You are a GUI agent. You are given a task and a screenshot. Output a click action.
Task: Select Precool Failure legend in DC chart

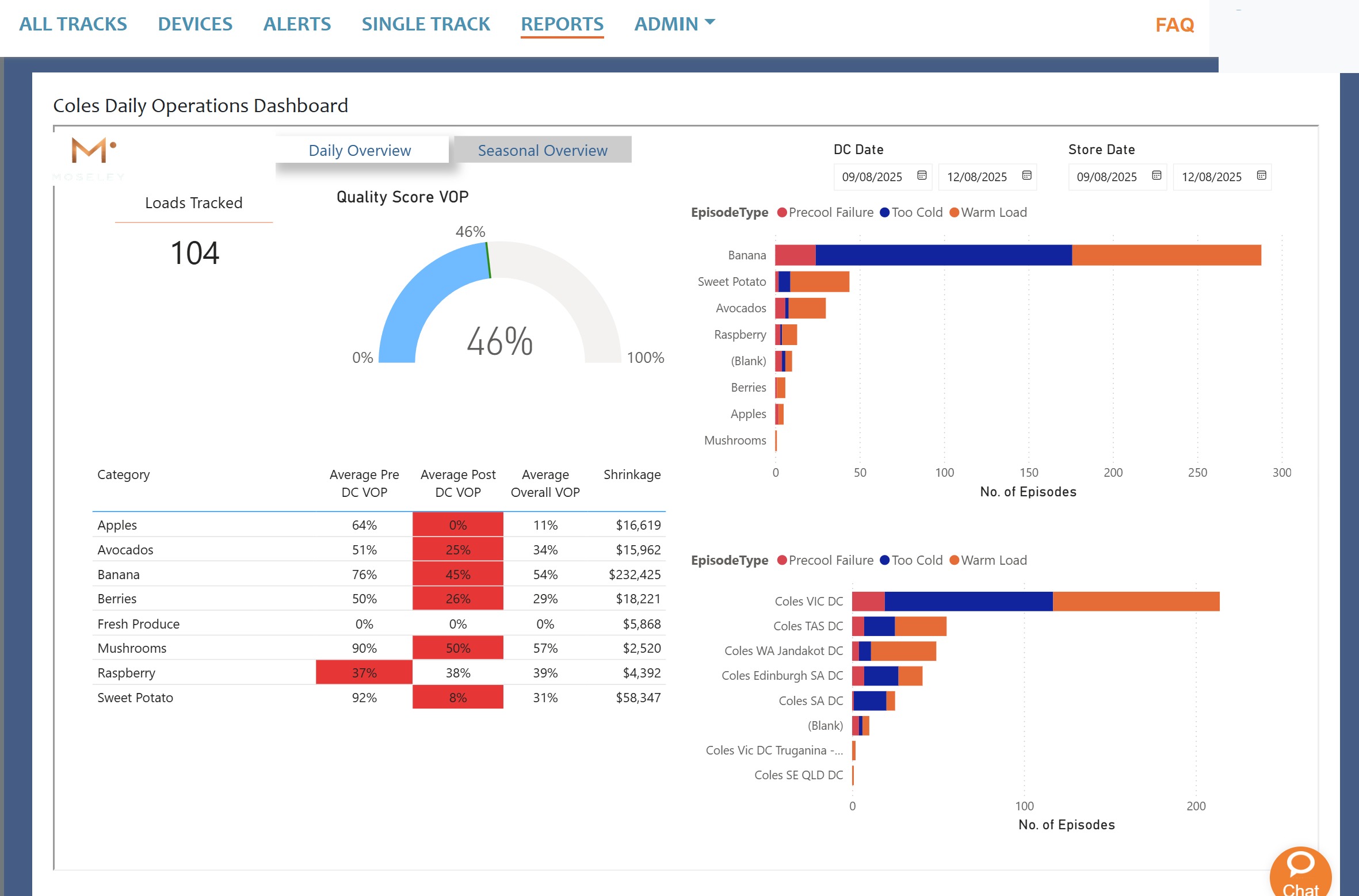pos(826,560)
